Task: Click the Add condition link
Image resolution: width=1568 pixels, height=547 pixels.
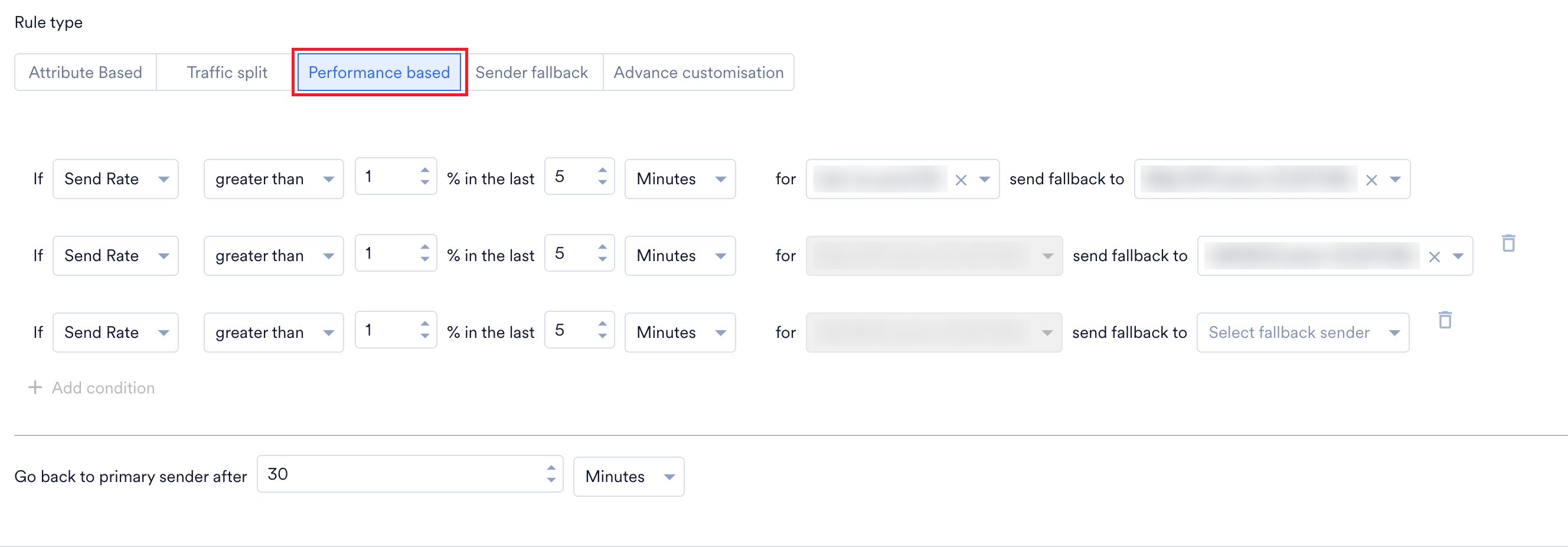Action: point(92,388)
